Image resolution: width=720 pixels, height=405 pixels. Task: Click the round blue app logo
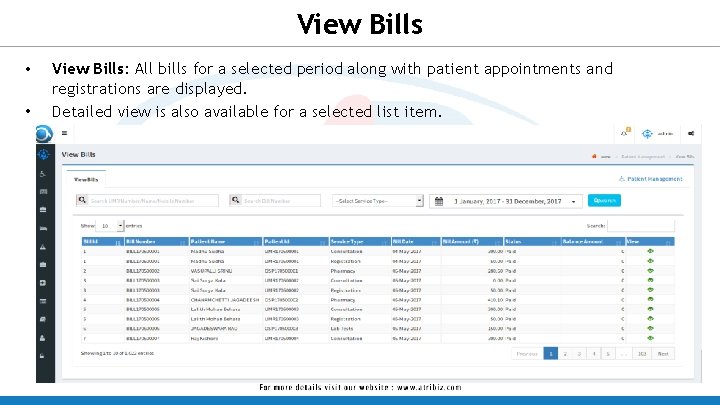[x=44, y=134]
